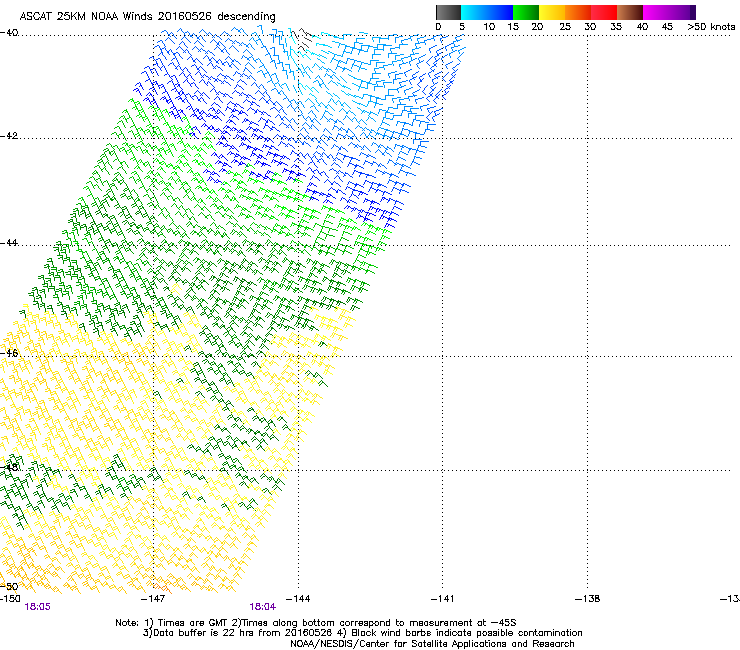Click the yellow 20-25 knots legend swatch

point(552,12)
